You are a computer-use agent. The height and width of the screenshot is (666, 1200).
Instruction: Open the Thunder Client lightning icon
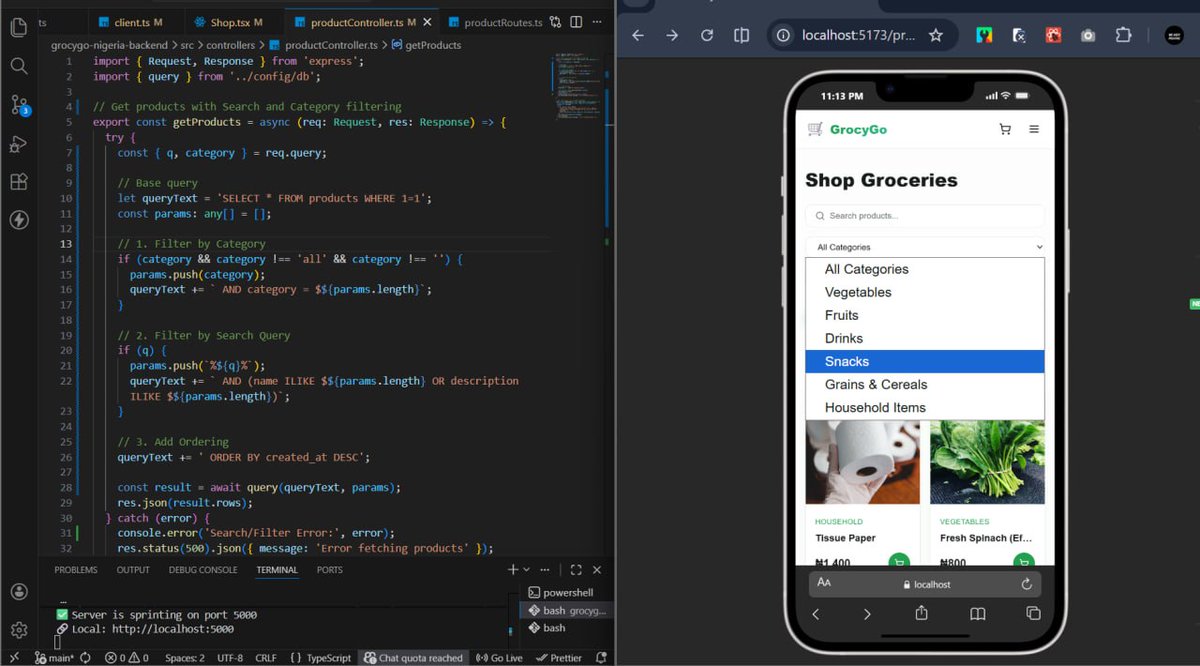[x=18, y=220]
